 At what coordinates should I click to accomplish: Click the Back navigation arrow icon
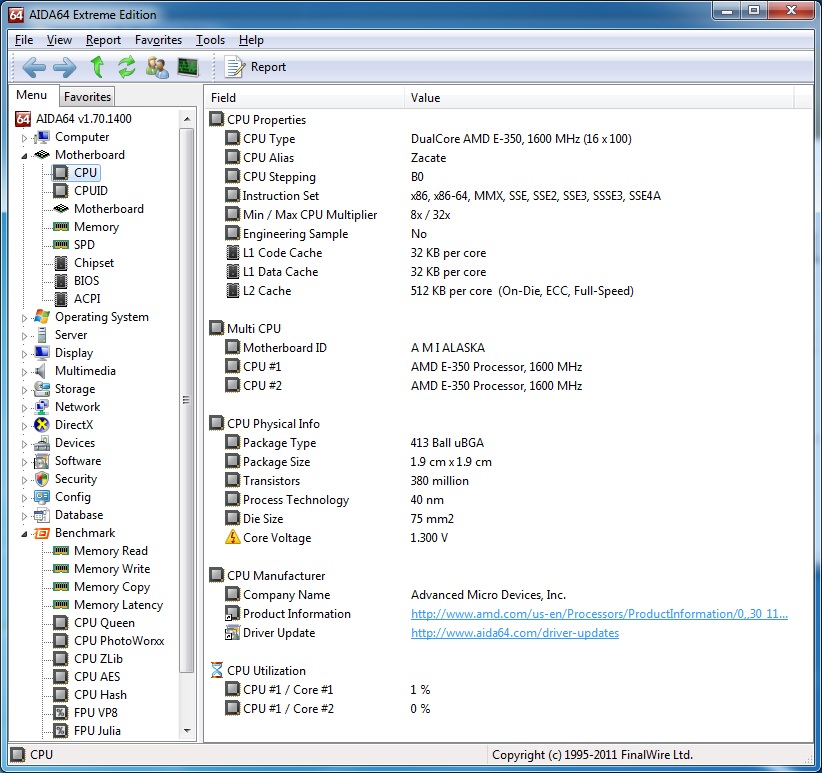coord(34,67)
